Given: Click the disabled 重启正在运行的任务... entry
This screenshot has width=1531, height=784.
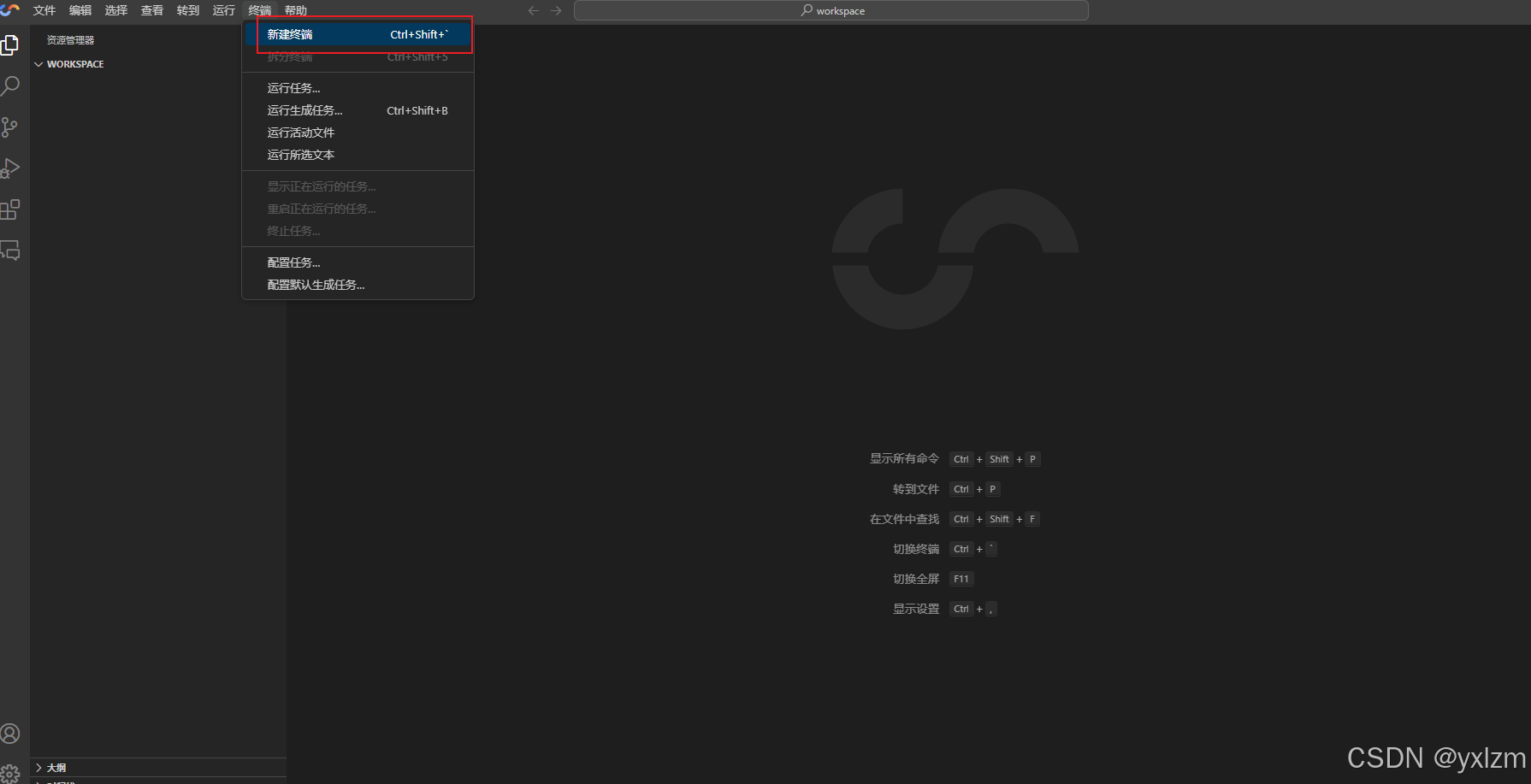Looking at the screenshot, I should click(x=358, y=209).
